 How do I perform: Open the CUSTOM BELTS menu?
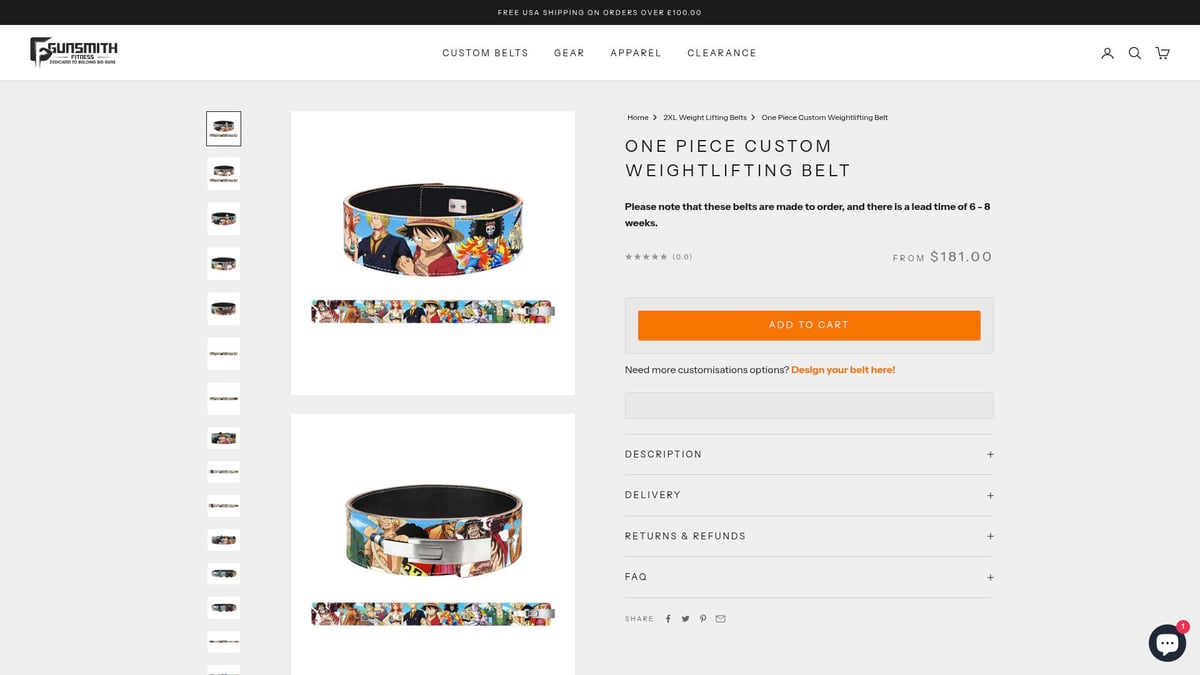pyautogui.click(x=485, y=53)
